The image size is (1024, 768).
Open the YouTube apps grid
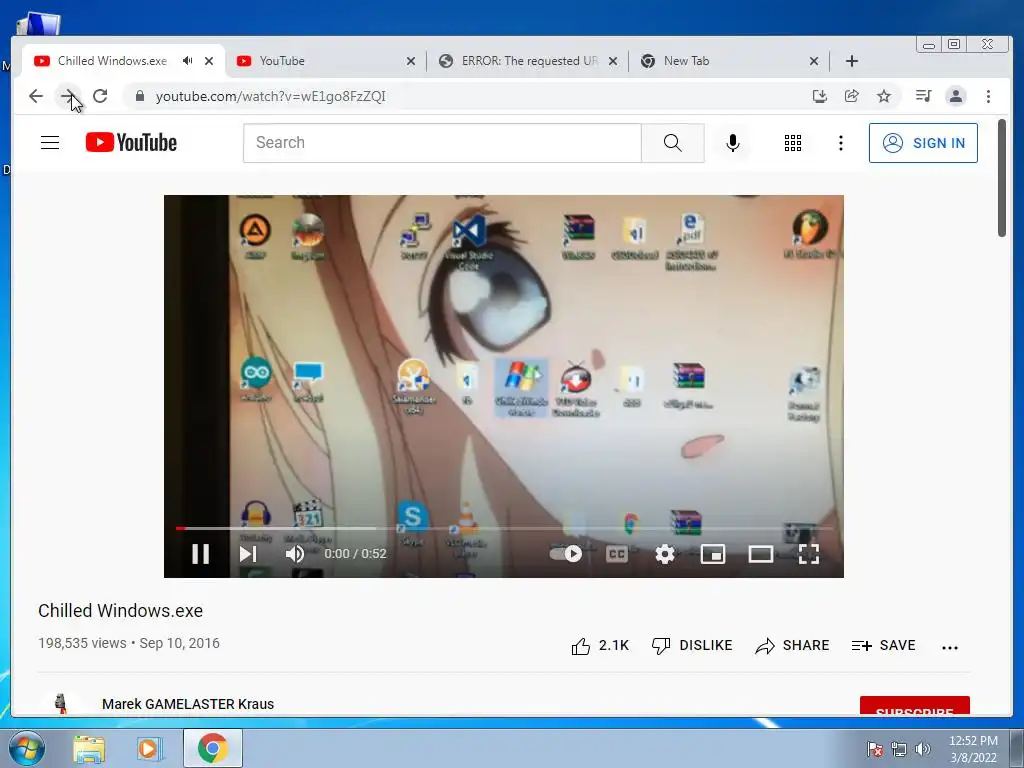click(x=793, y=142)
